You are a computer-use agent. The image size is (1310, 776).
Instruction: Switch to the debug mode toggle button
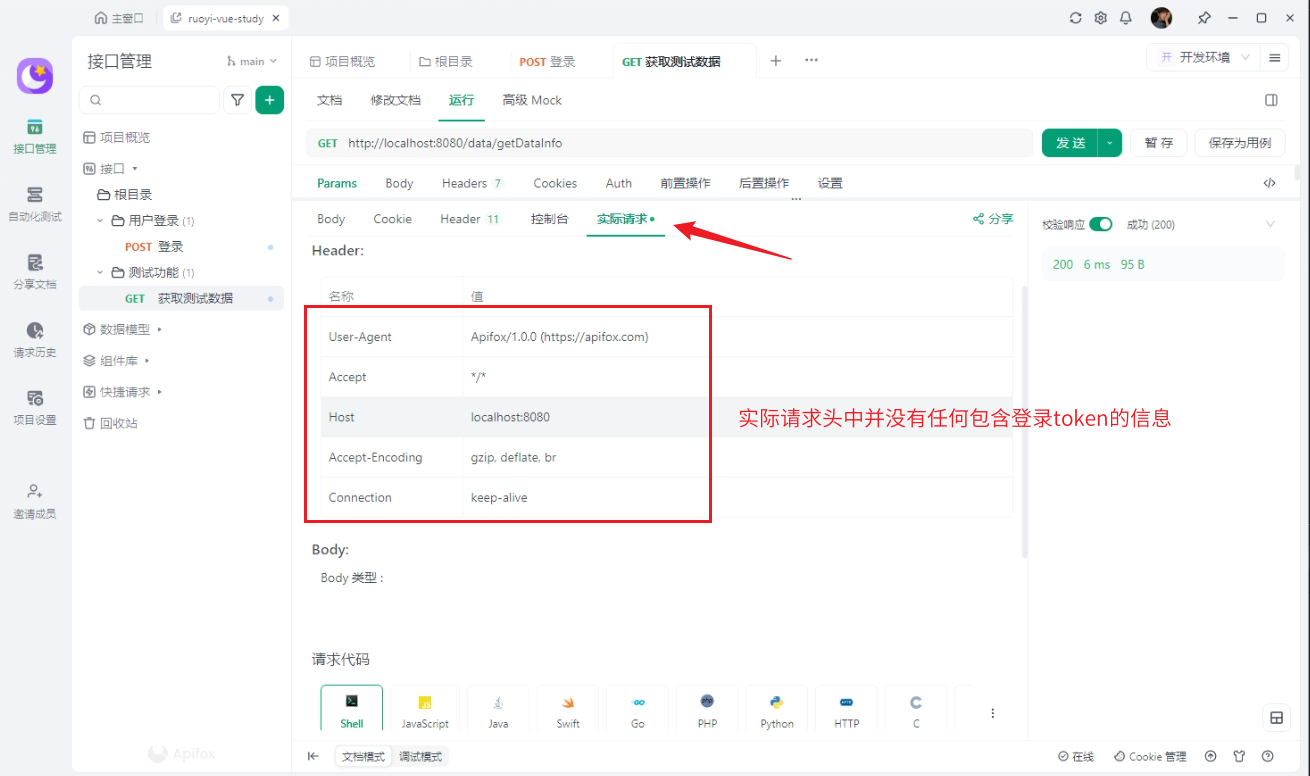click(420, 757)
